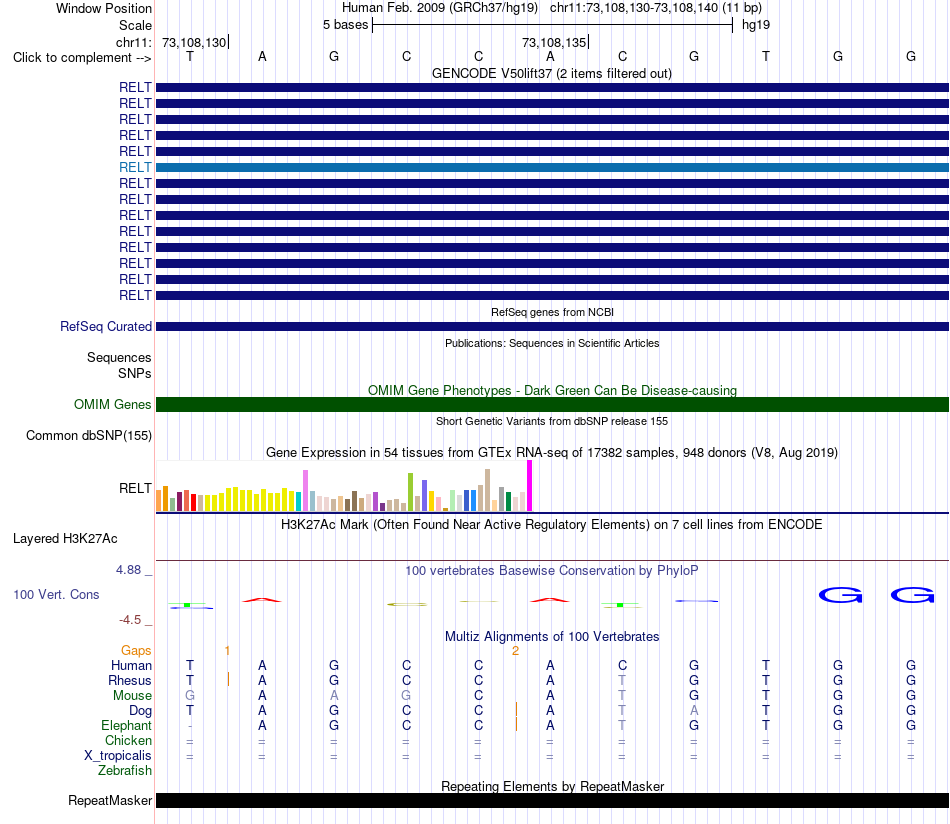Select the Rhesus alignment row label

[130, 681]
